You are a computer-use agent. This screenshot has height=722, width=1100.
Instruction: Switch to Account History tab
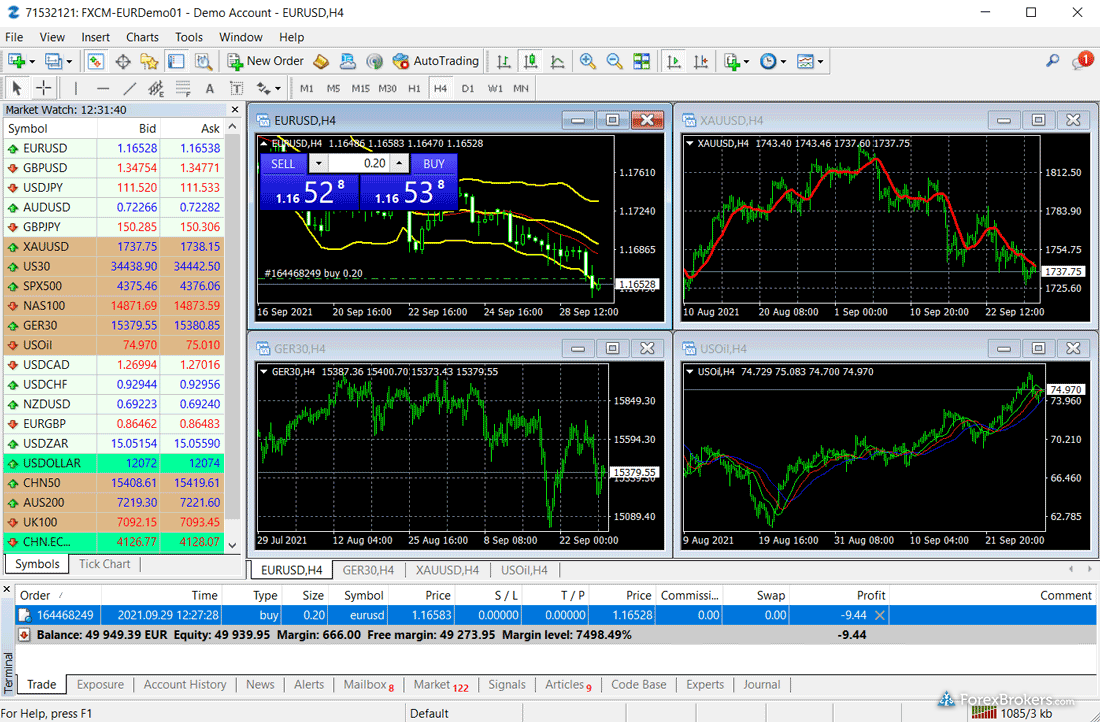tap(185, 685)
